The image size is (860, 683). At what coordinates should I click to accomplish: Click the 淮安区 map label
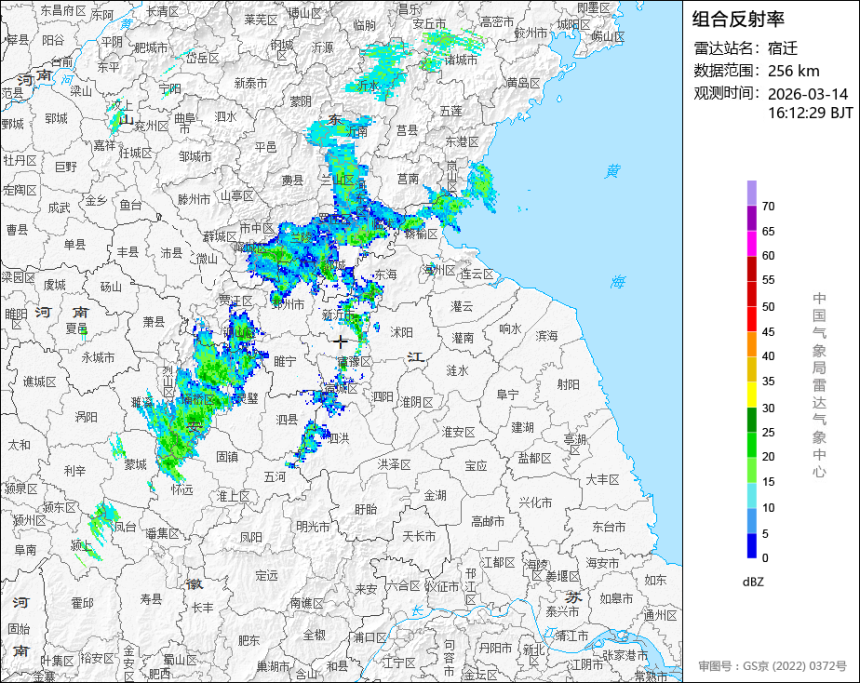tap(459, 433)
